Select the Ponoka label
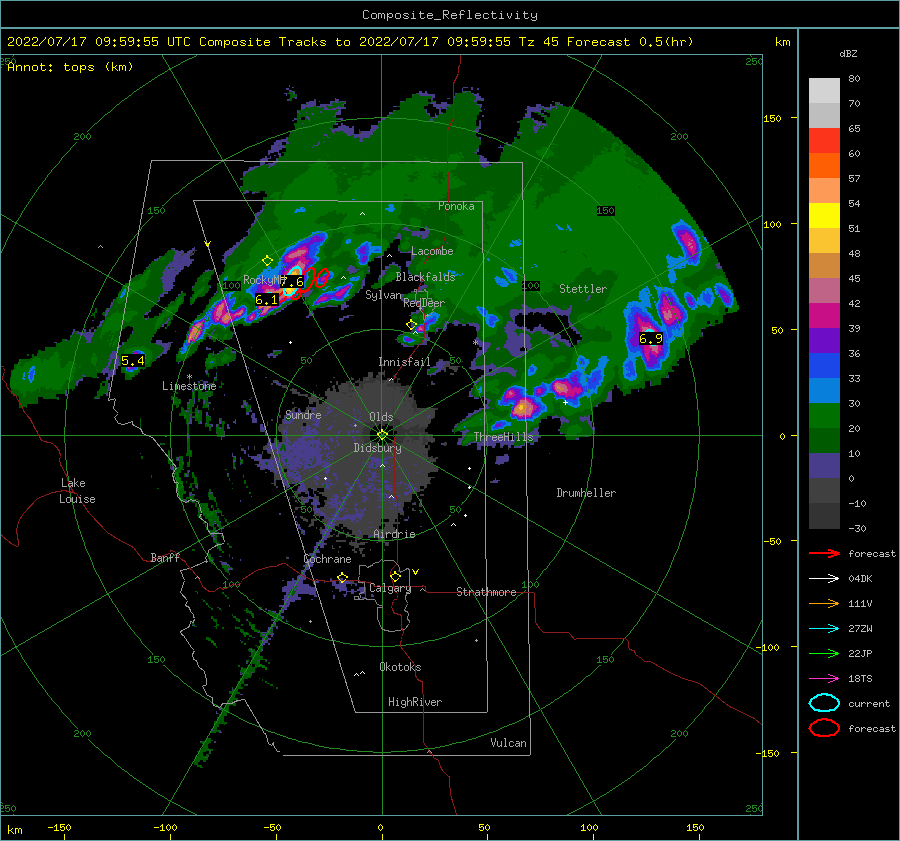This screenshot has height=841, width=900. tap(456, 206)
